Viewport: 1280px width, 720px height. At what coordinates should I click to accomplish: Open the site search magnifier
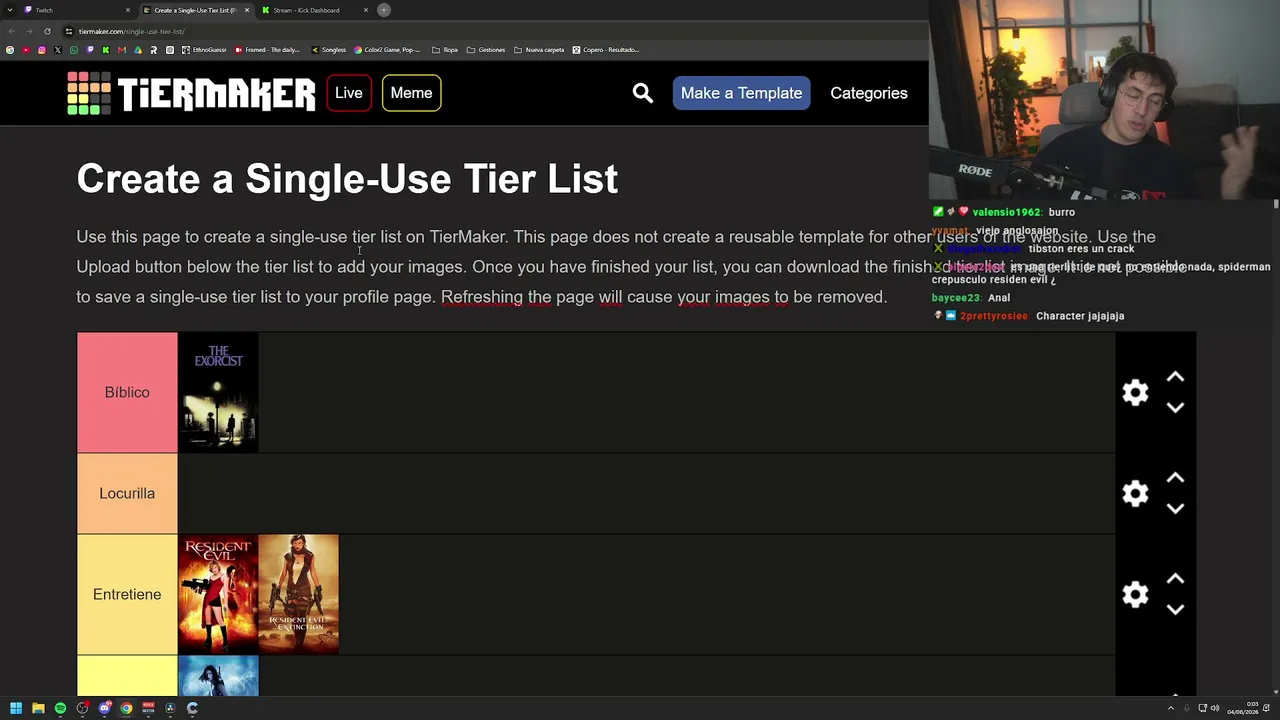(643, 93)
